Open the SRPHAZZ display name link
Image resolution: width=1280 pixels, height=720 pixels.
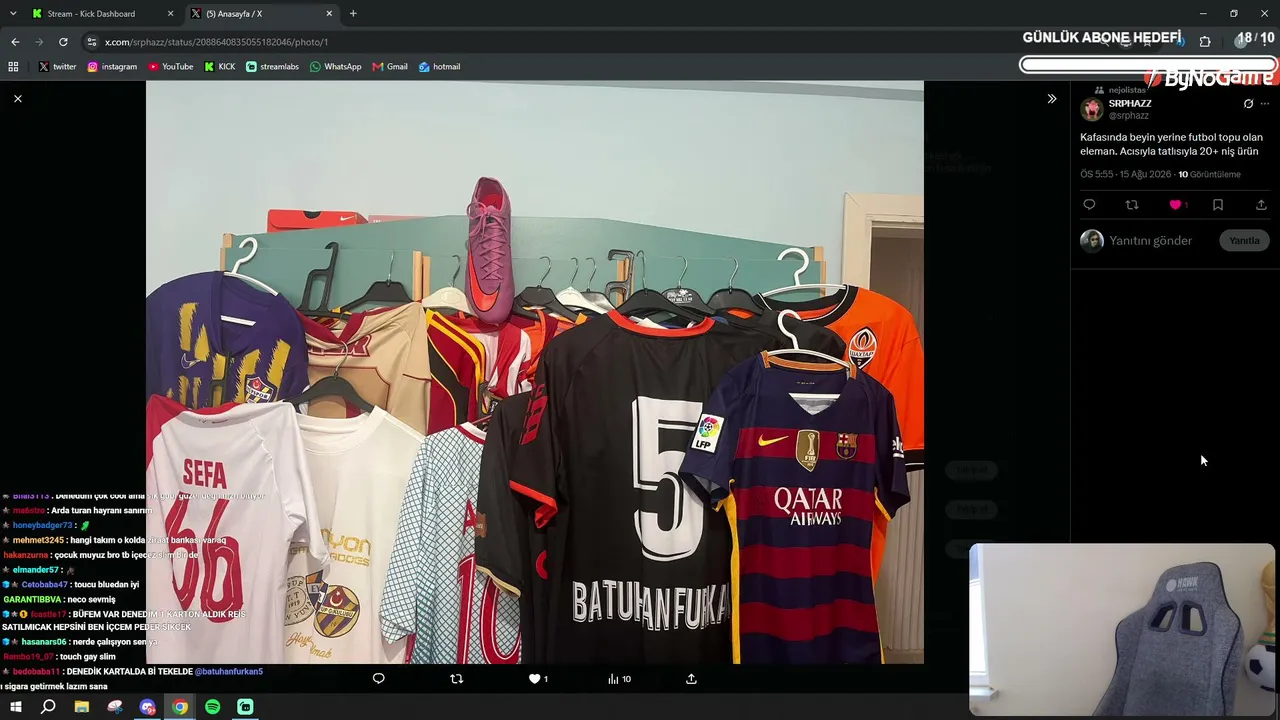tap(1130, 104)
